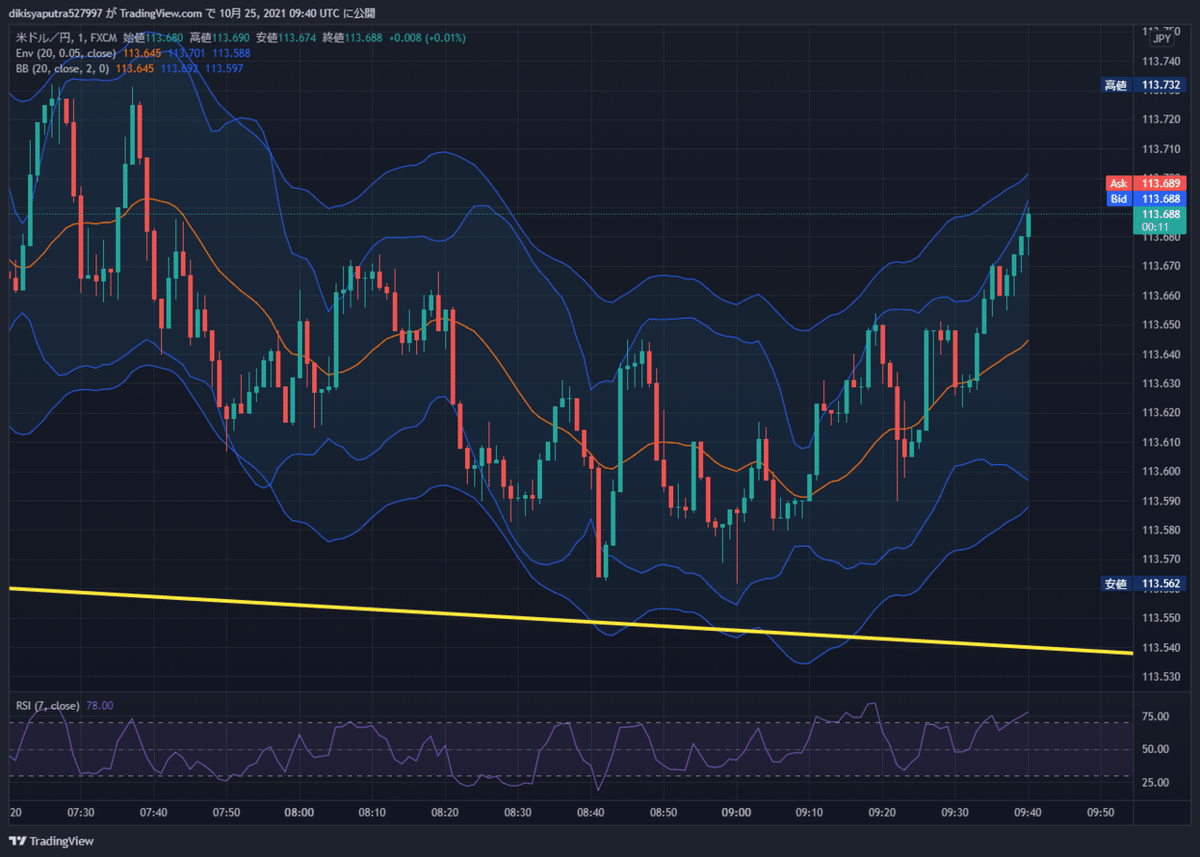This screenshot has height=857, width=1200.
Task: Click the 113.650 price scale label
Action: point(1160,325)
